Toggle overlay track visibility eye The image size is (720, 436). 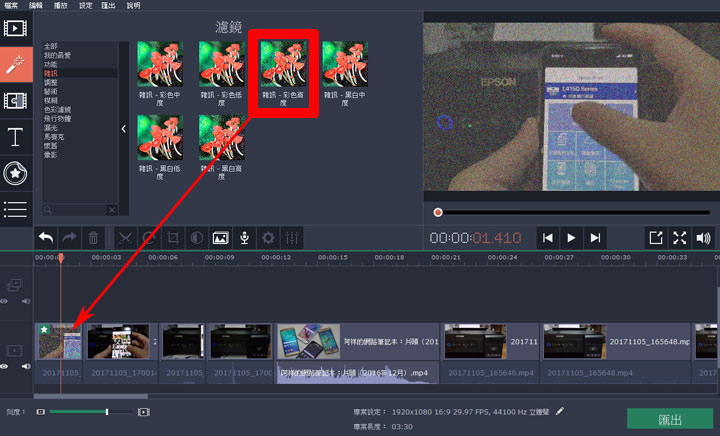[x=4, y=301]
